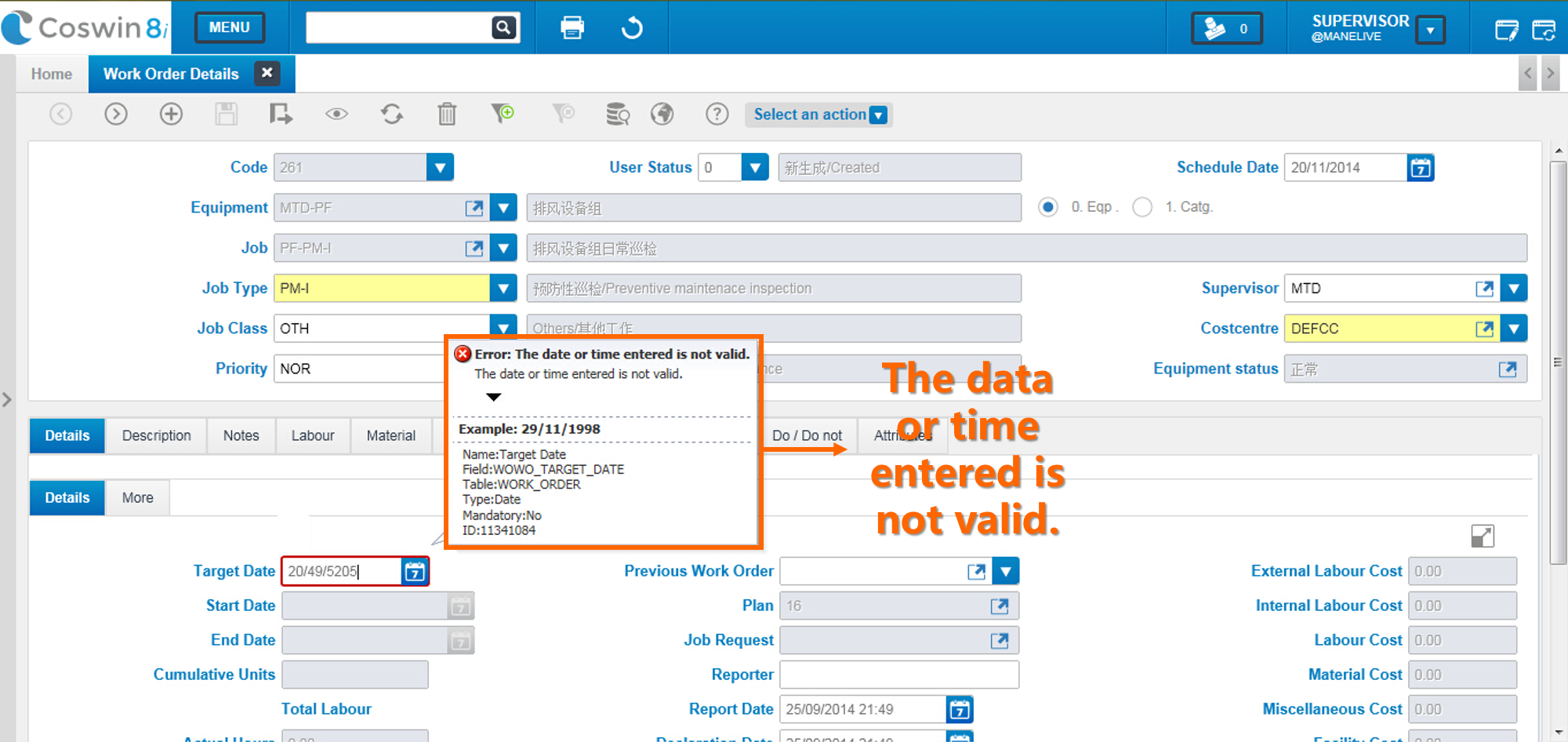Open the Target Date calendar picker
Viewport: 1568px width, 742px height.
pos(415,572)
